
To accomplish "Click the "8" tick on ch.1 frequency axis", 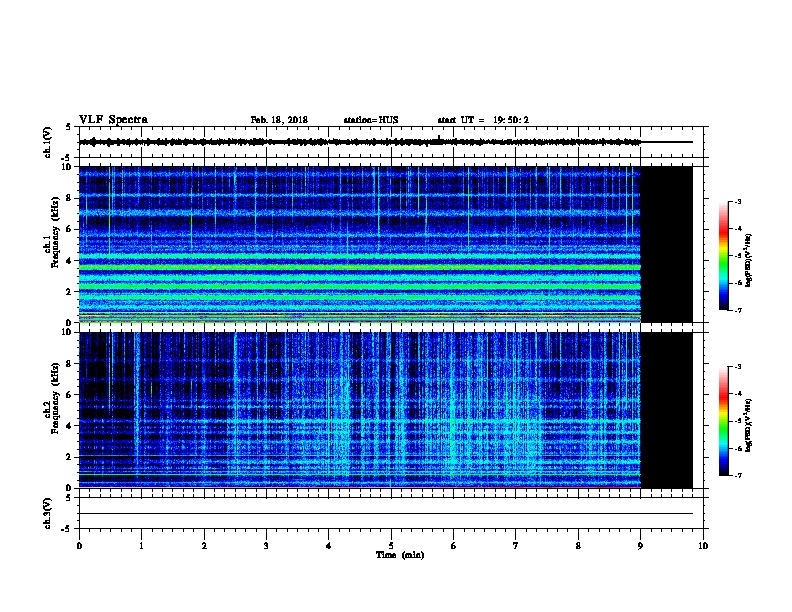I will [69, 198].
